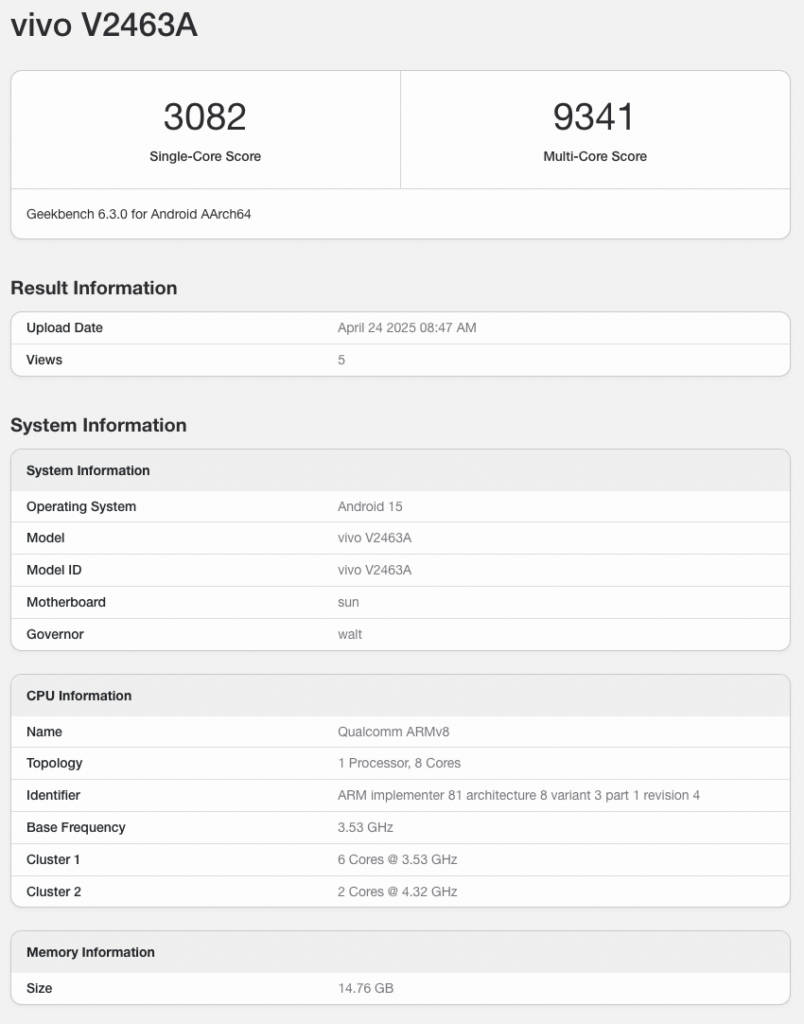Select the Qualcomm ARMv8 value
Screen dimensions: 804x1024
pos(393,732)
